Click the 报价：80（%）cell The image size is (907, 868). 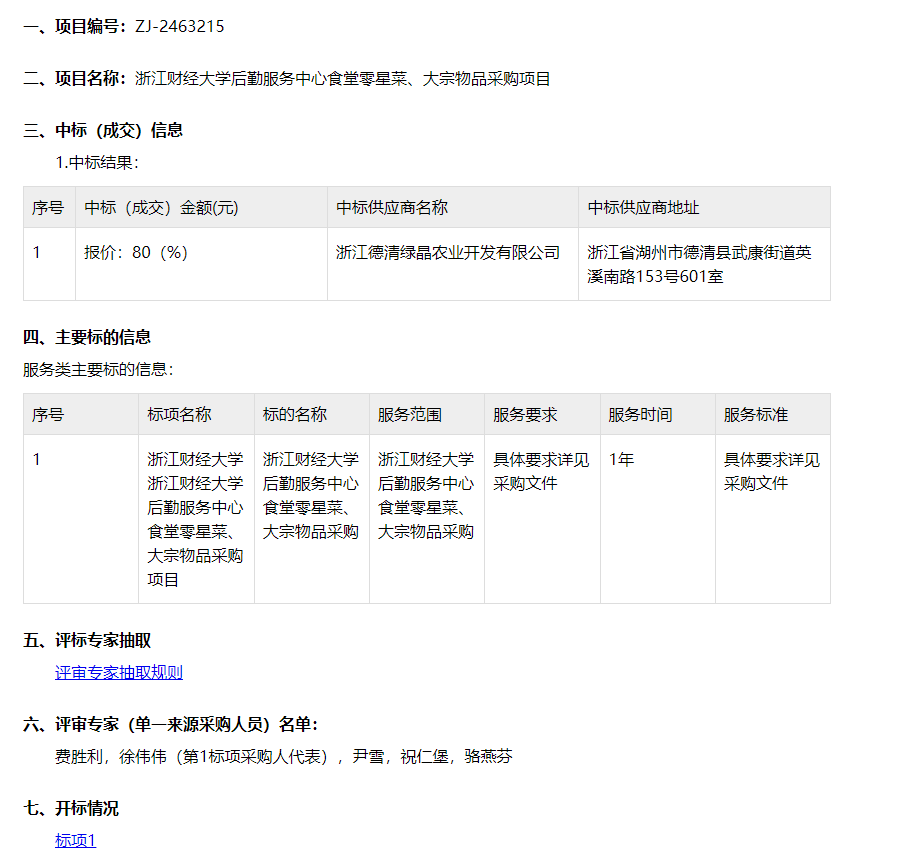coord(136,253)
